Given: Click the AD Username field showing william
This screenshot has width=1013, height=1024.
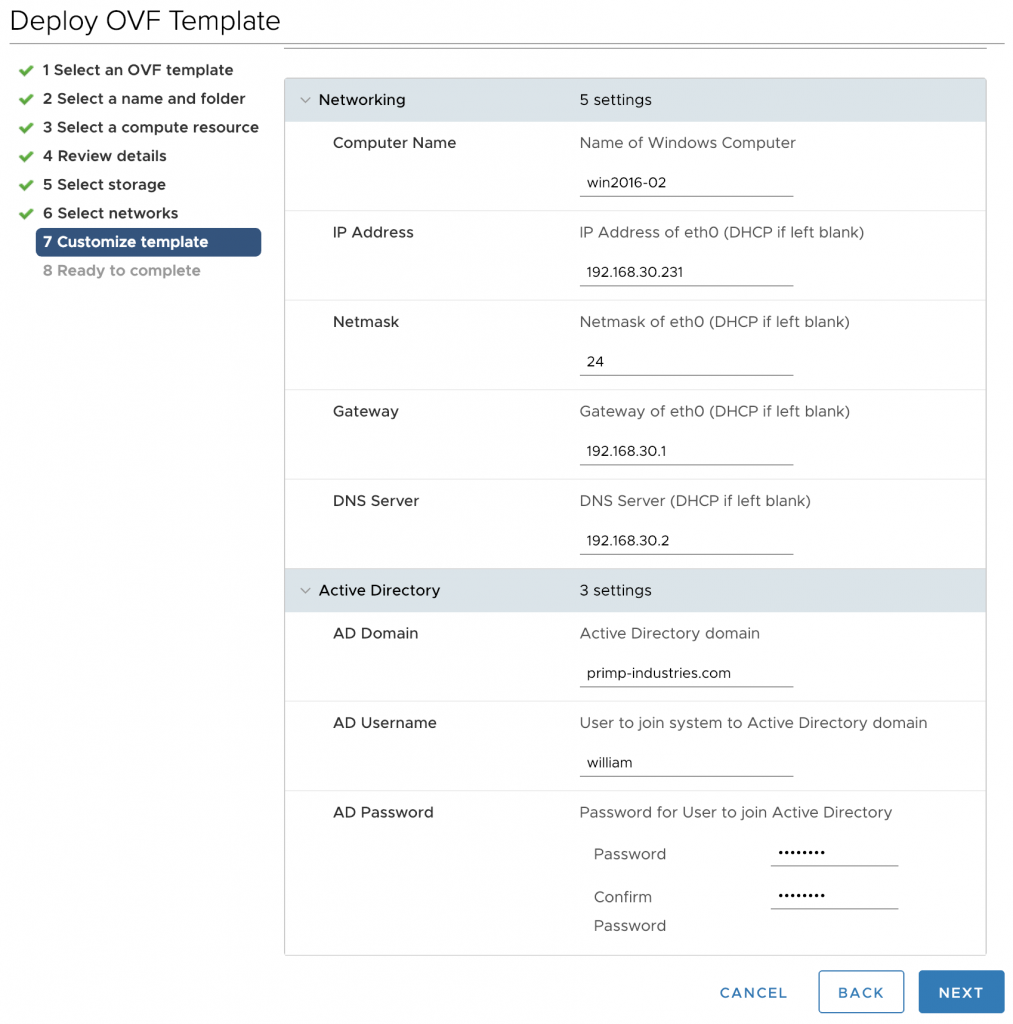Looking at the screenshot, I should coord(686,763).
